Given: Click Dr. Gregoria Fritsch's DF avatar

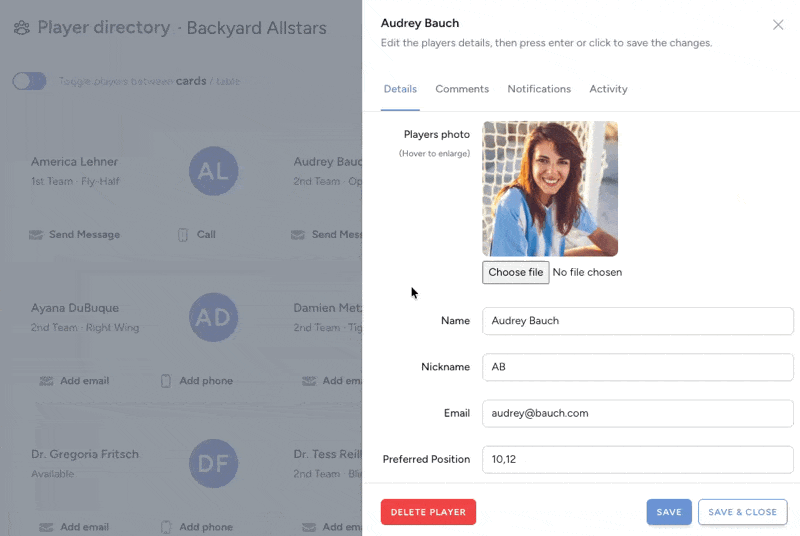Looking at the screenshot, I should 213,464.
